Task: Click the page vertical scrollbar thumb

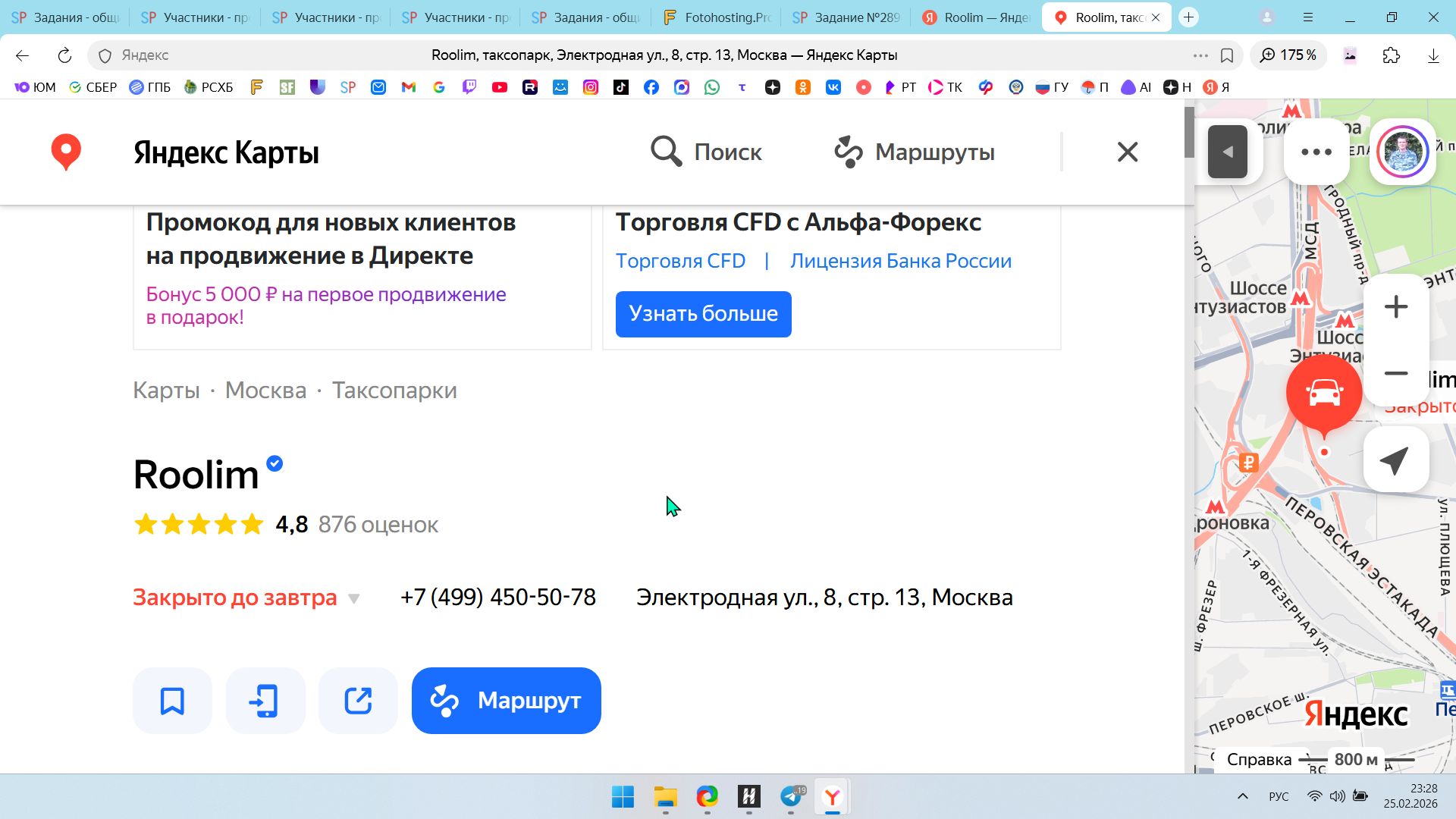Action: coord(1189,133)
